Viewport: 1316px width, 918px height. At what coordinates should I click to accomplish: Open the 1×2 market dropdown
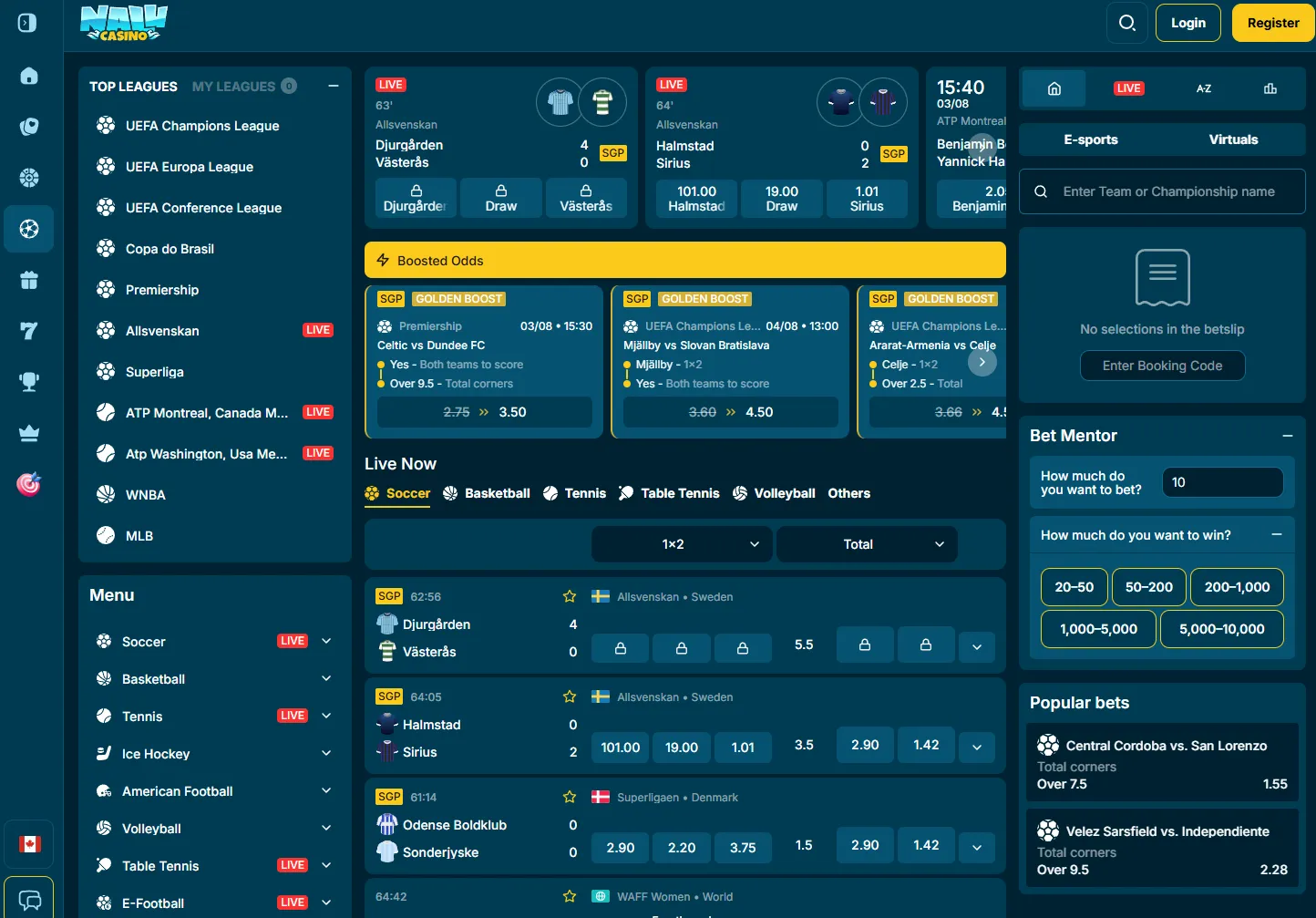[x=682, y=544]
